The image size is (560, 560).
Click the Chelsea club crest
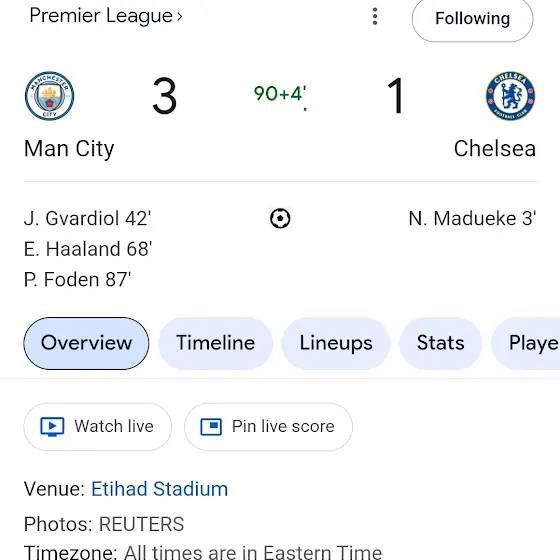pyautogui.click(x=510, y=96)
